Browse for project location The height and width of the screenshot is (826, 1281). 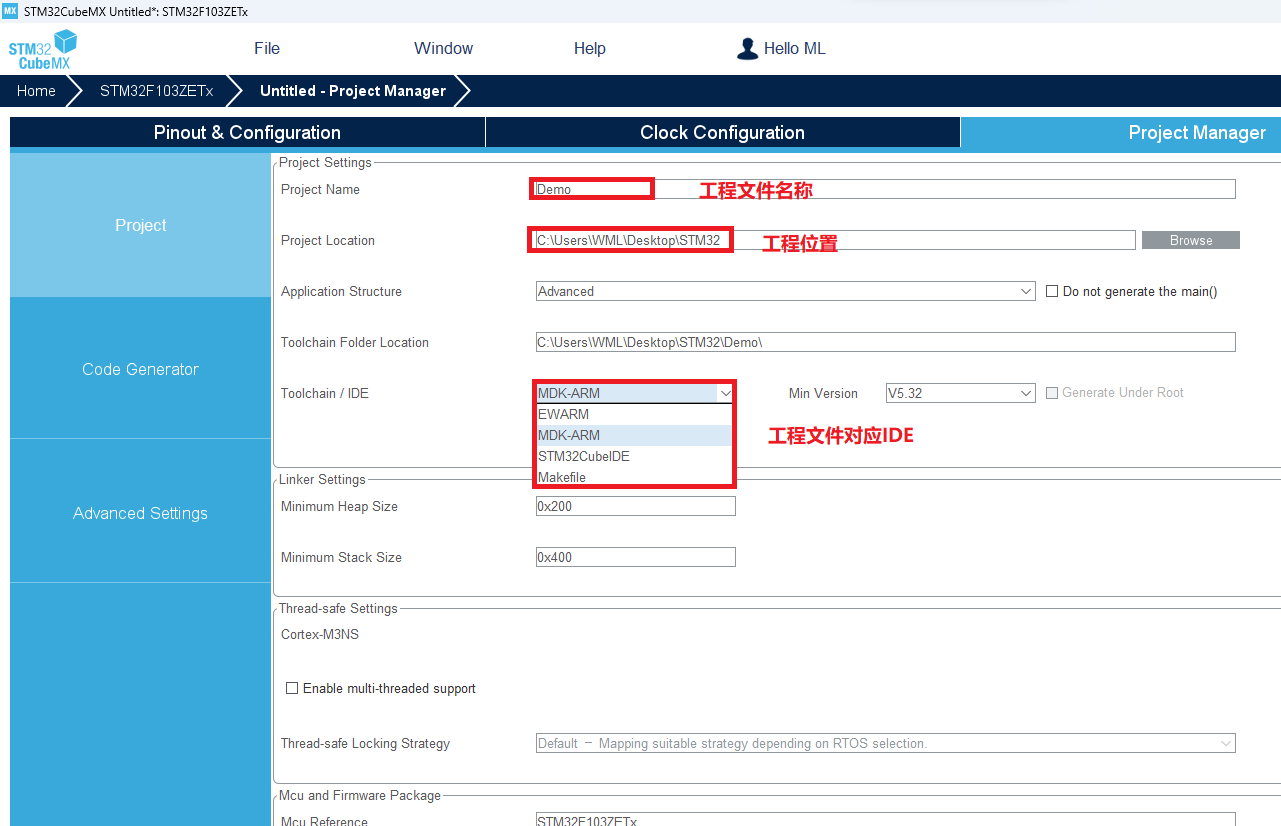[x=1191, y=240]
